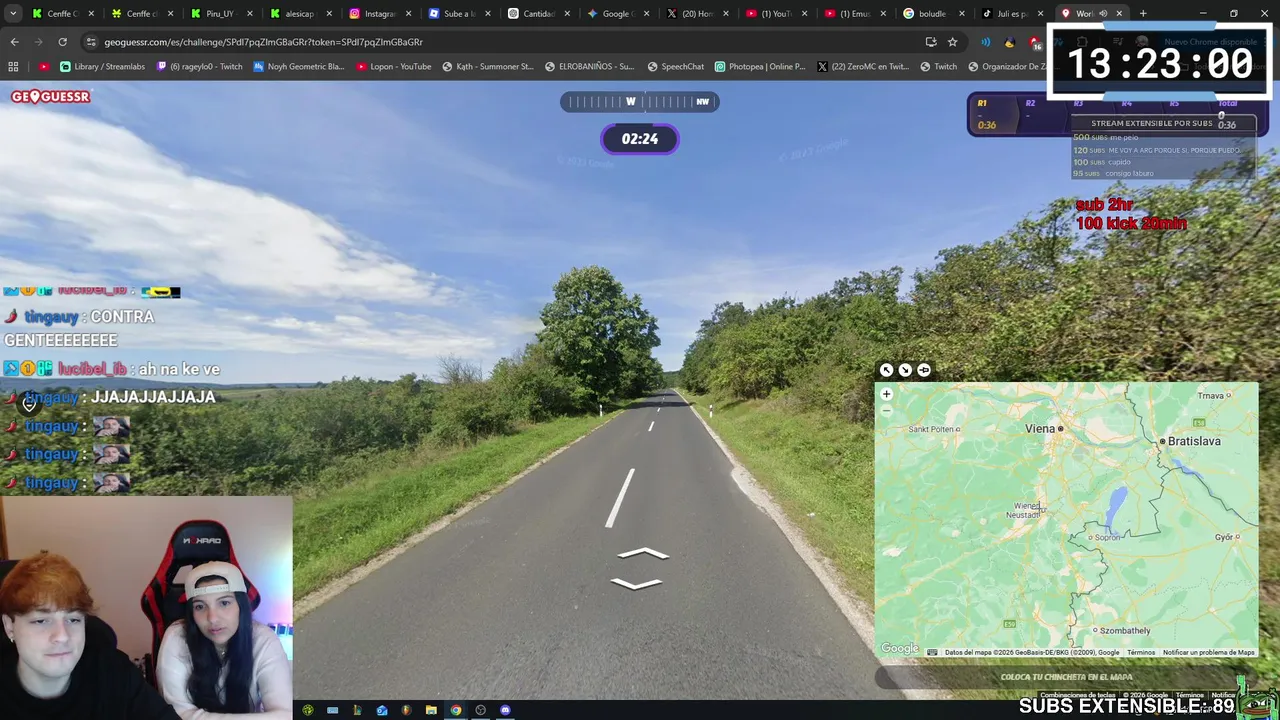
Task: Switch to the Google tab
Action: click(610, 14)
